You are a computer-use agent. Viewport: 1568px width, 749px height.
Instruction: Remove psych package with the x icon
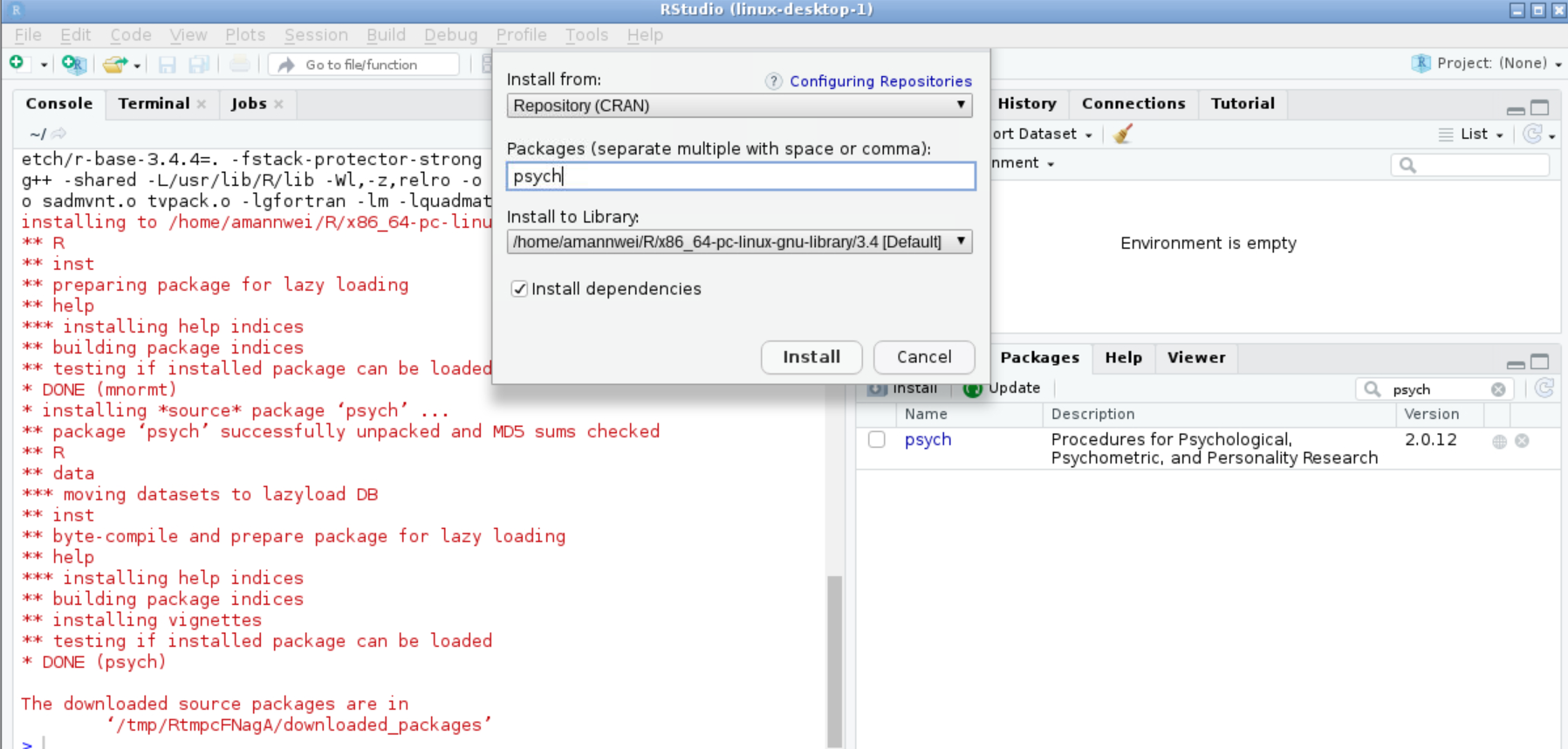1522,441
